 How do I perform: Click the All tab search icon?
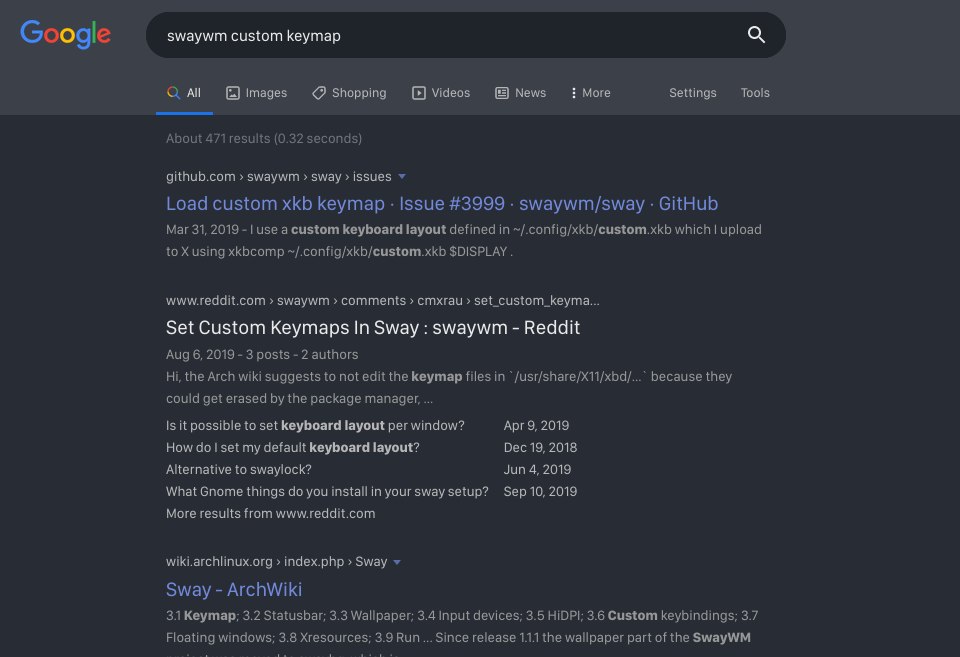173,92
